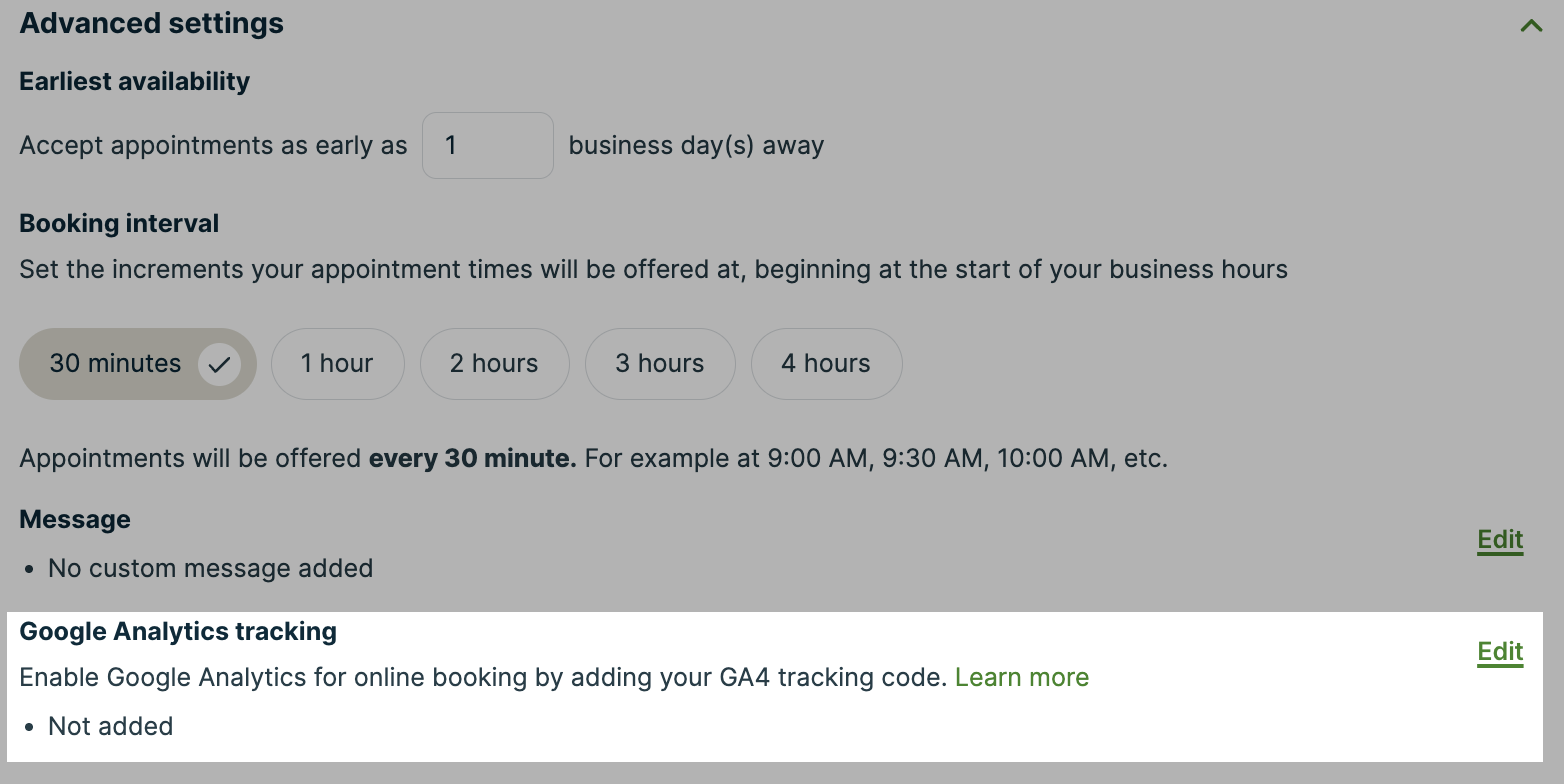Switch booking interval to 4 hours

pyautogui.click(x=826, y=364)
